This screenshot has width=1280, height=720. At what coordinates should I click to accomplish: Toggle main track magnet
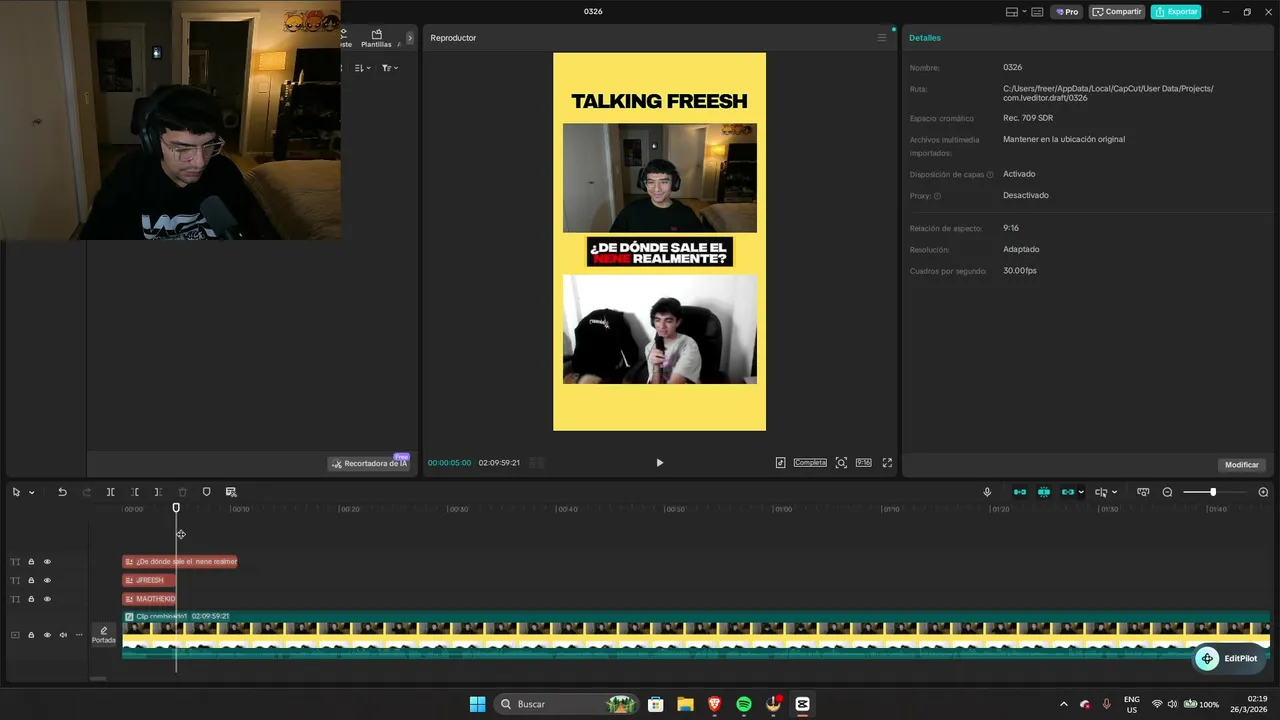[x=1020, y=492]
